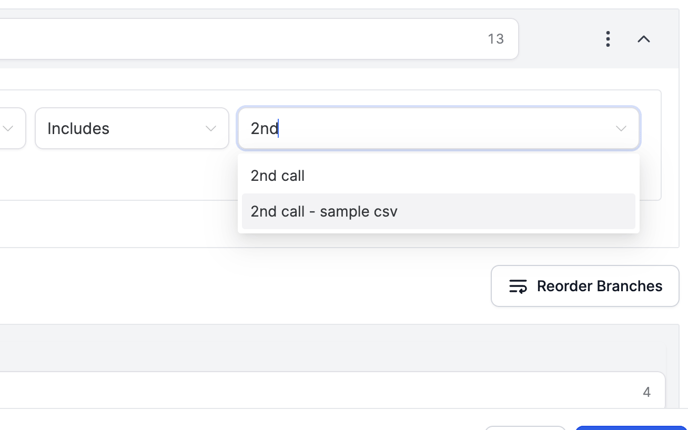Image resolution: width=688 pixels, height=430 pixels.
Task: Focus the lower field showing 4 counter
Action: coord(300,392)
